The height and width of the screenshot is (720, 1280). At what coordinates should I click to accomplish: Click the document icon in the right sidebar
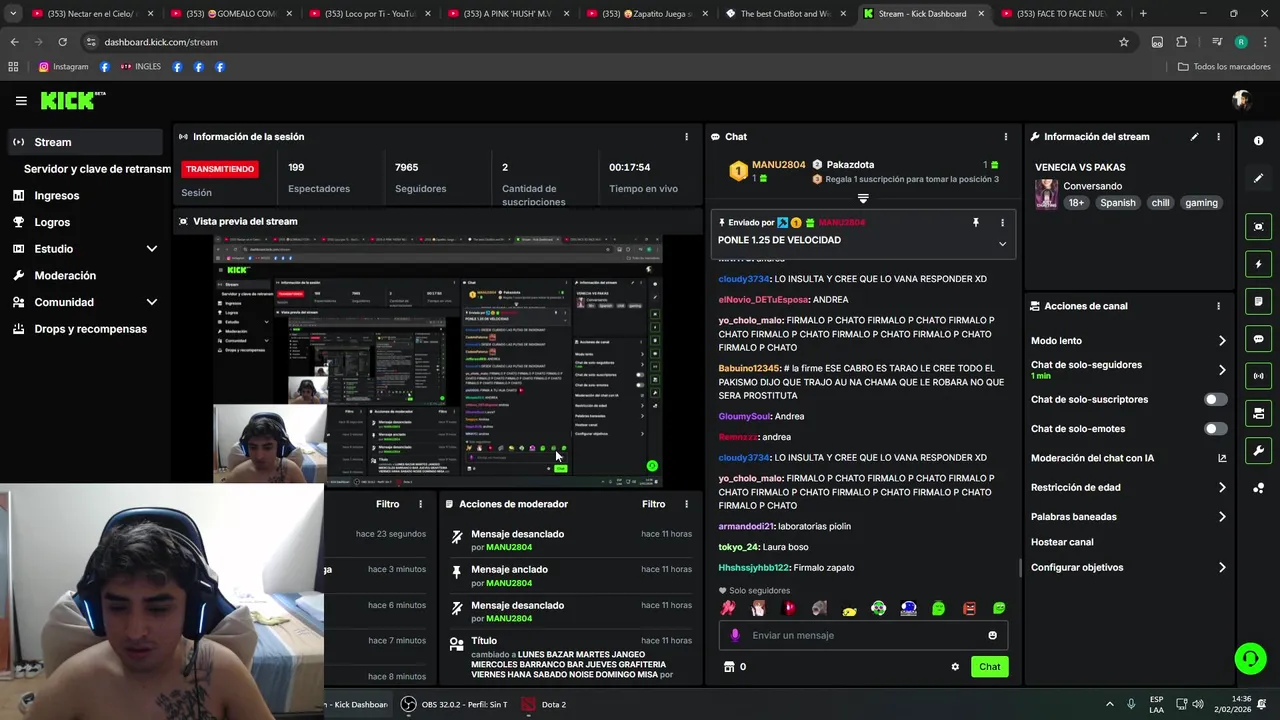1259,301
